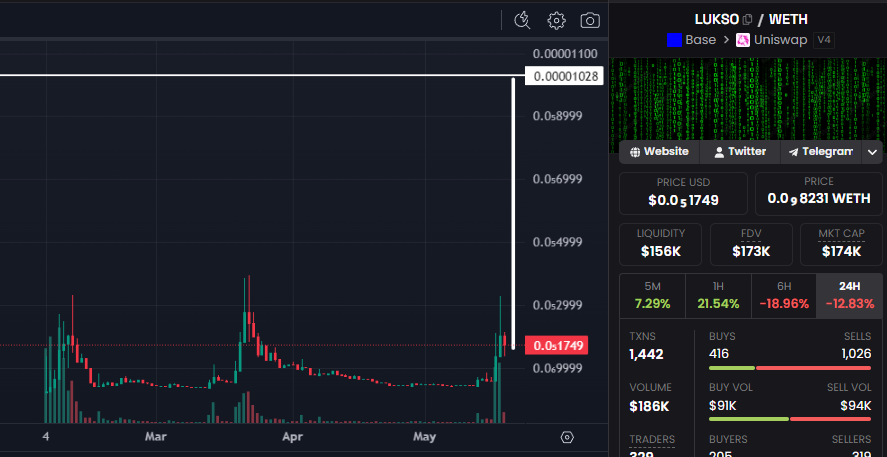Click the Base chain label
The image size is (887, 457).
tap(701, 40)
